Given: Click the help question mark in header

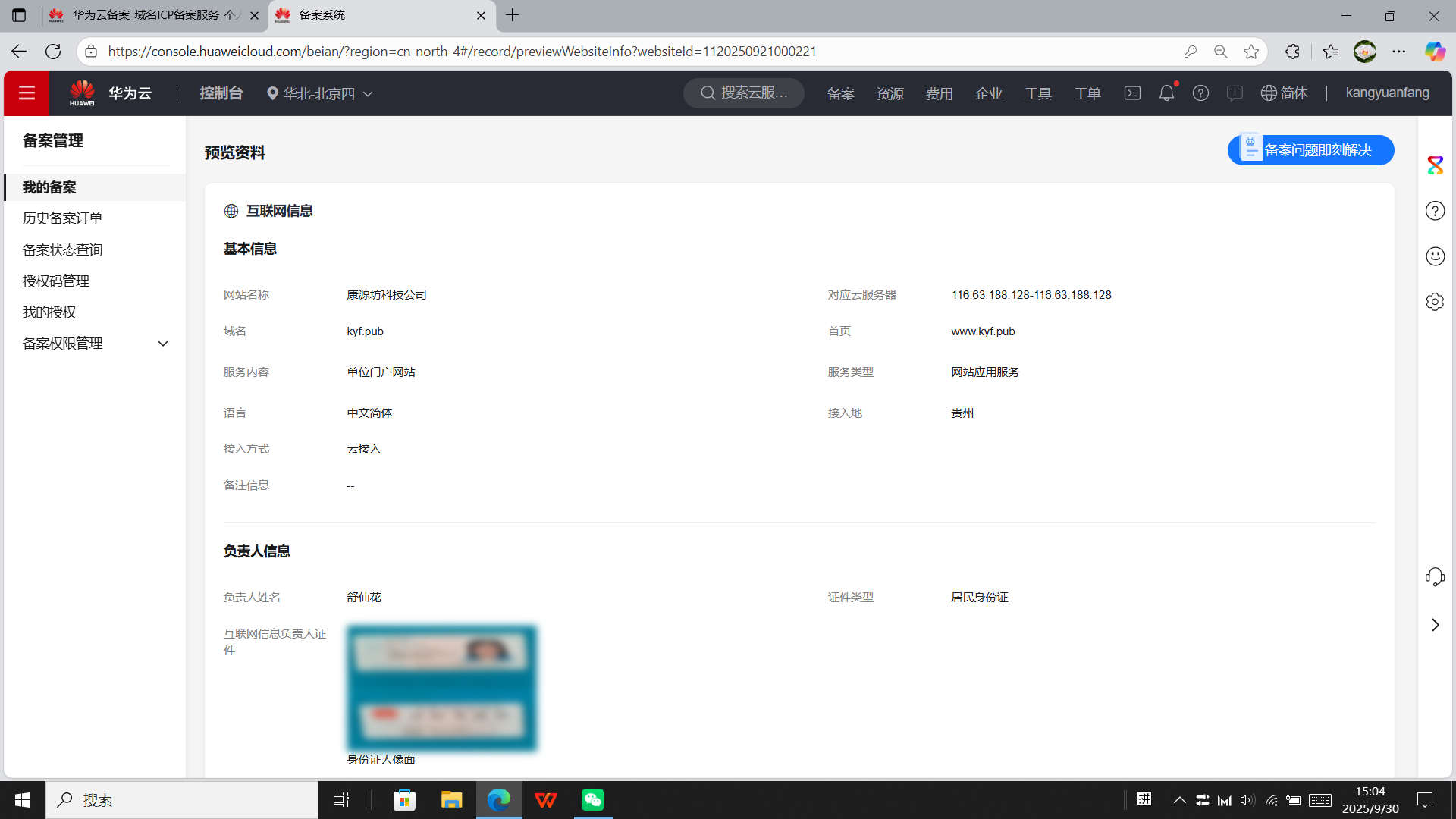Looking at the screenshot, I should coord(1200,93).
